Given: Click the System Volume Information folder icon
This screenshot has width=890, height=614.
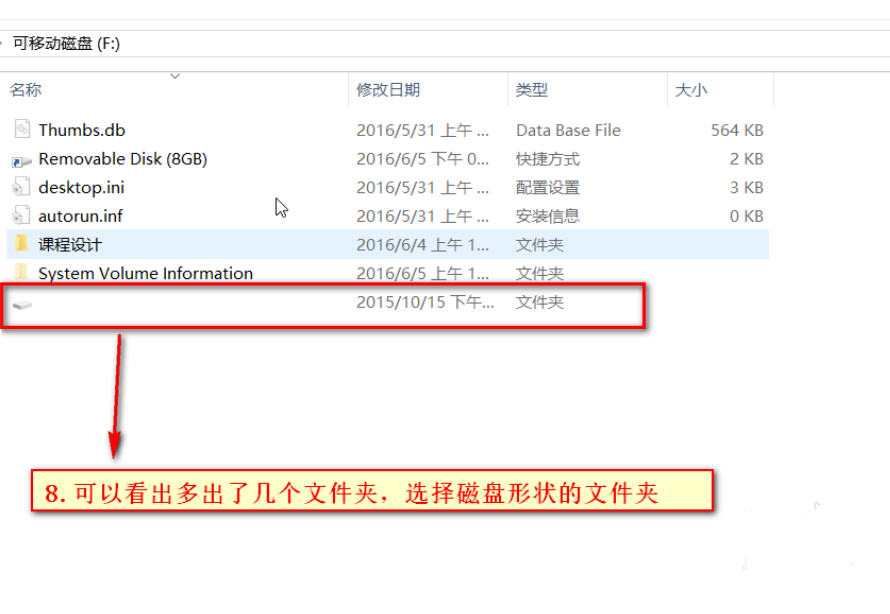Looking at the screenshot, I should tap(21, 272).
